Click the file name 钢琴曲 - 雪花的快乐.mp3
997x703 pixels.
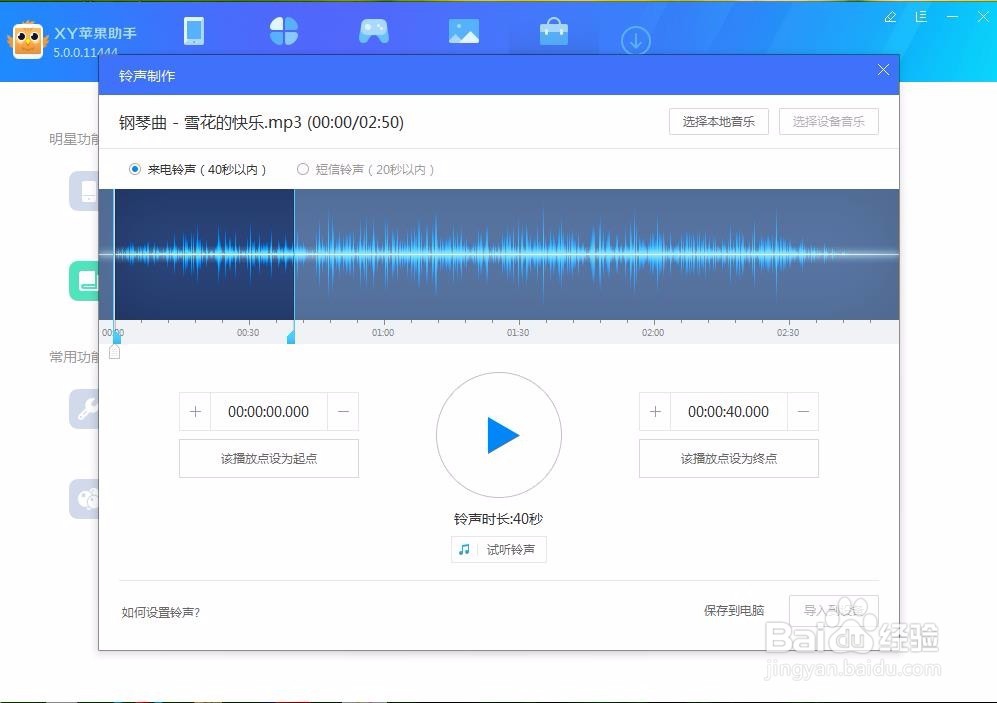[210, 122]
